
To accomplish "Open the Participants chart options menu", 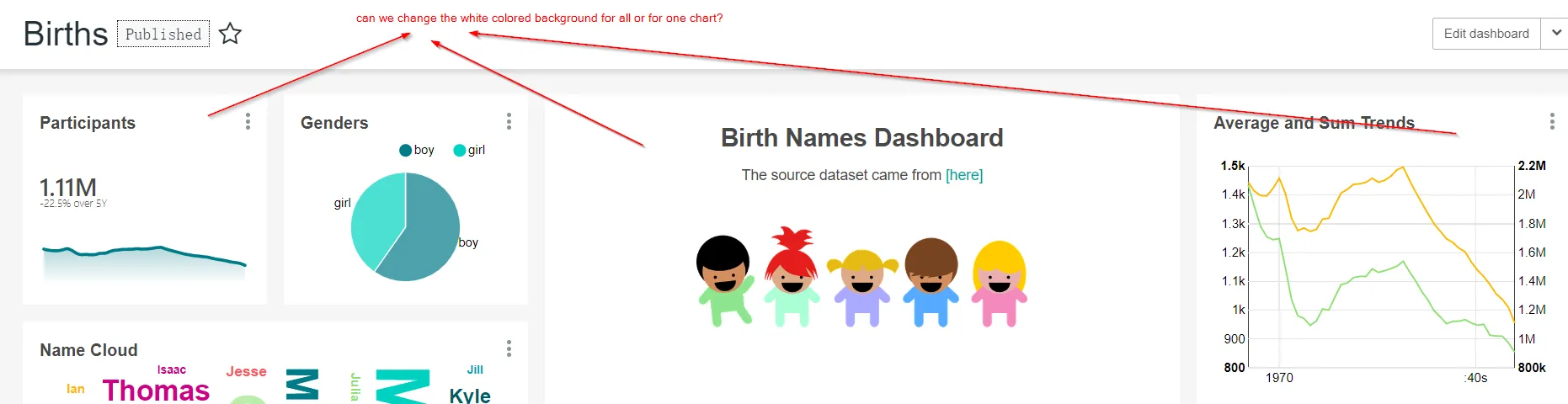I will pyautogui.click(x=248, y=122).
